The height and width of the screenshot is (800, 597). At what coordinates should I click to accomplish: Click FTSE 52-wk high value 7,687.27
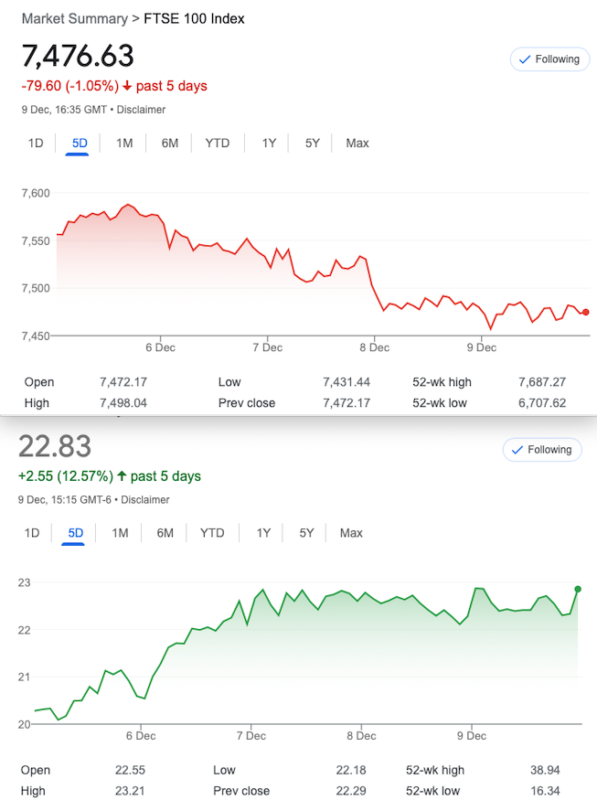click(542, 382)
